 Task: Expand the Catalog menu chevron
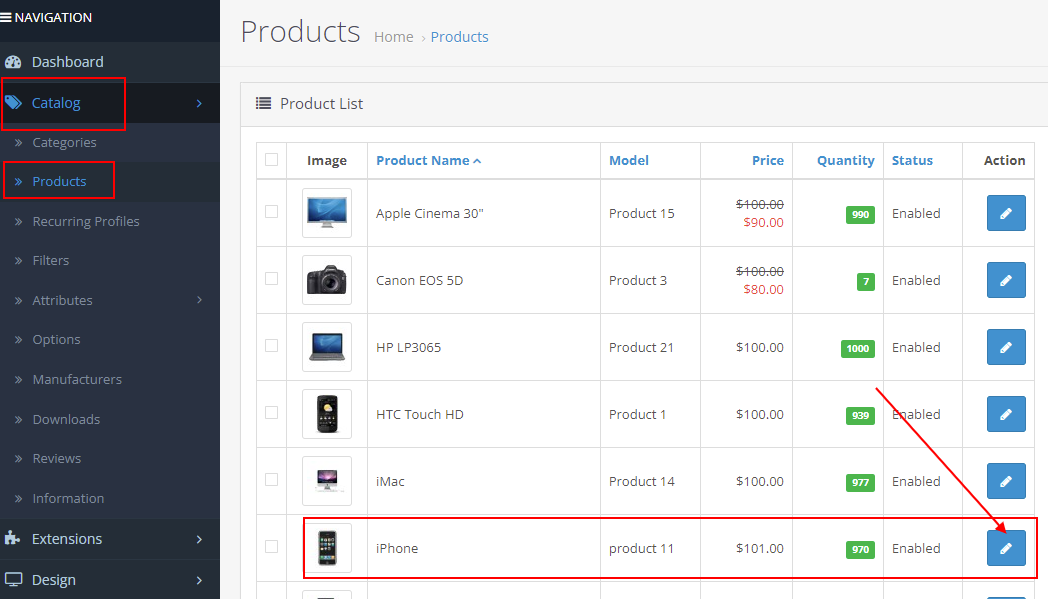tap(199, 103)
